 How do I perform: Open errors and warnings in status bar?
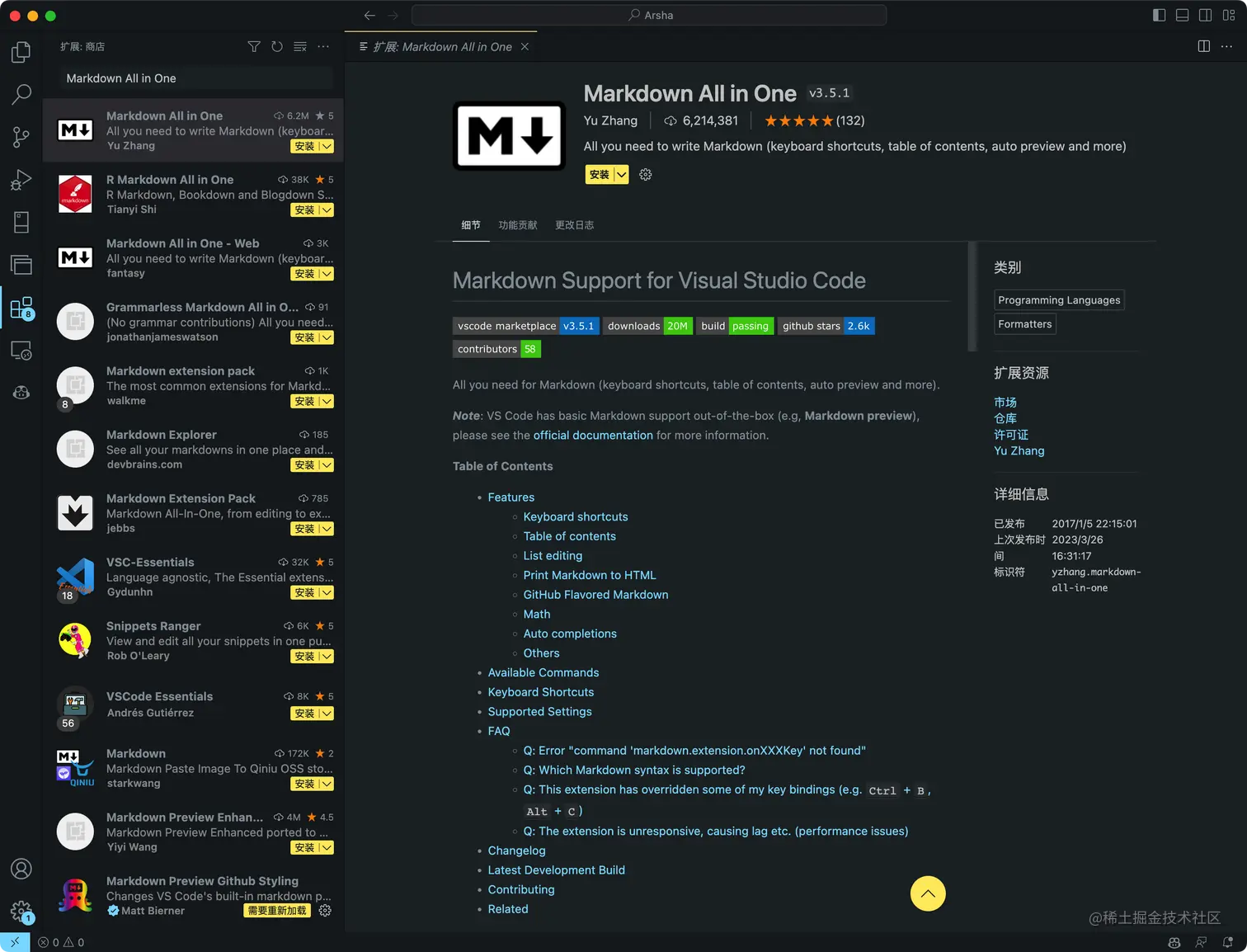tap(61, 942)
